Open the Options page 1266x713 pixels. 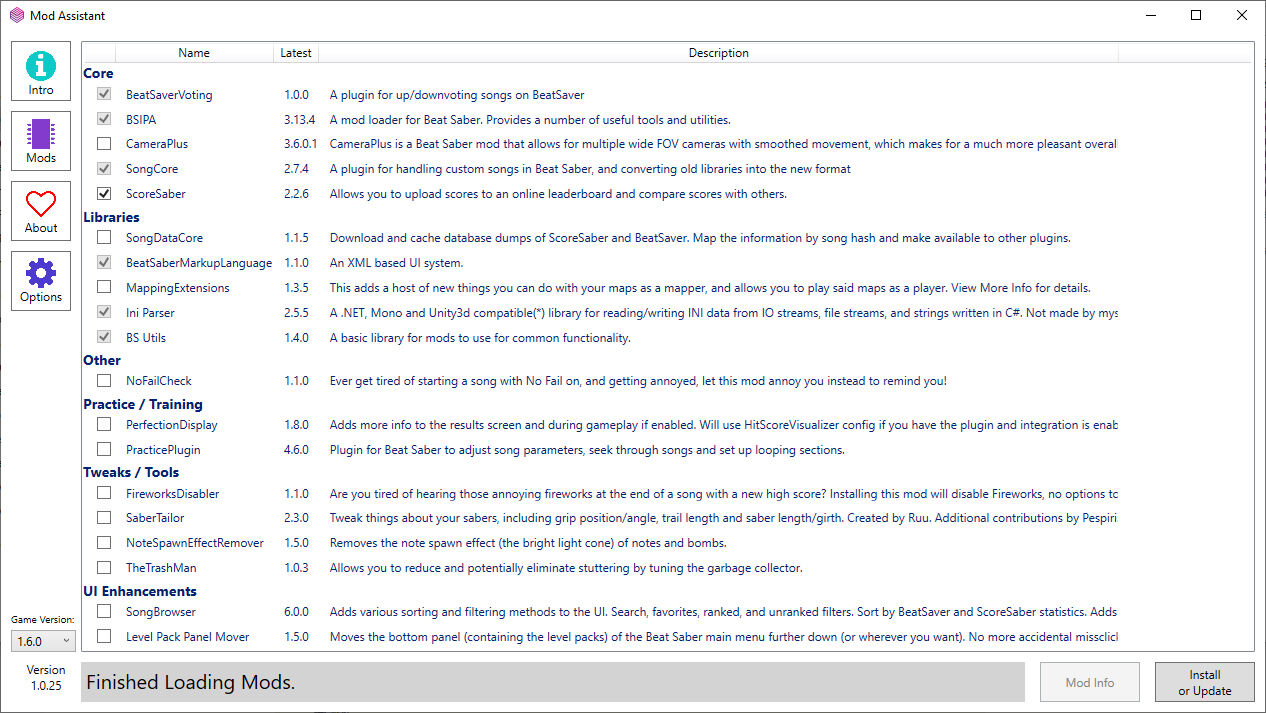coord(41,281)
